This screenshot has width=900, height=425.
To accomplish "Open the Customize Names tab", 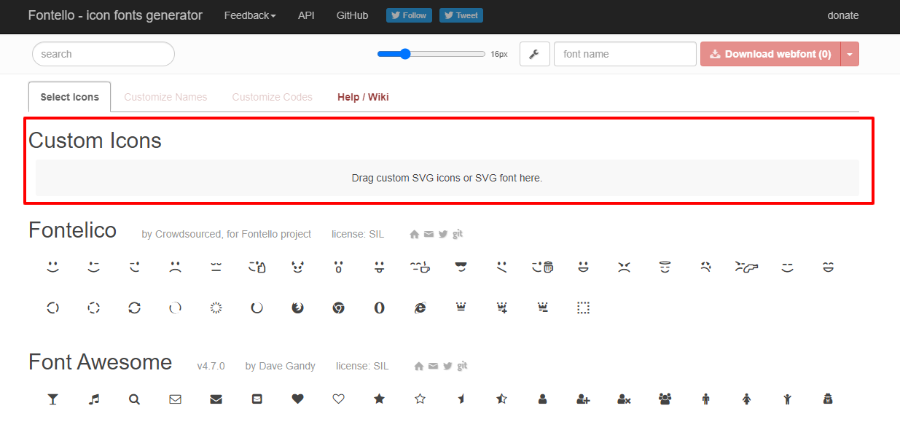I will pyautogui.click(x=165, y=97).
